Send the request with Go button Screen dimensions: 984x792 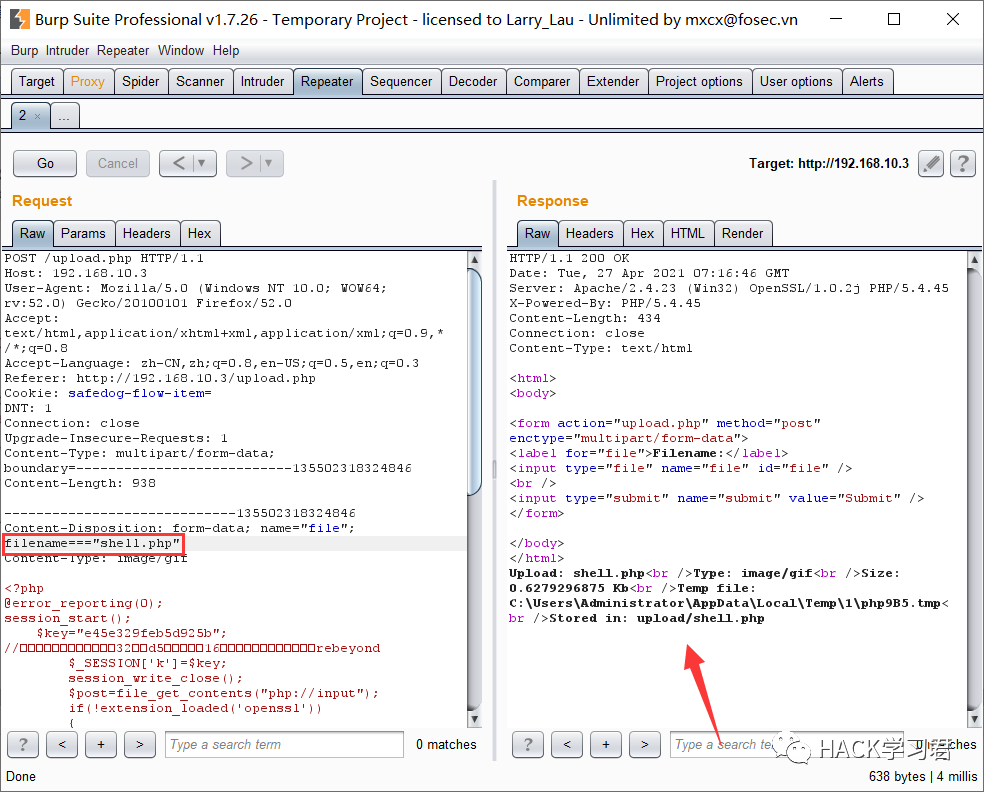click(45, 164)
